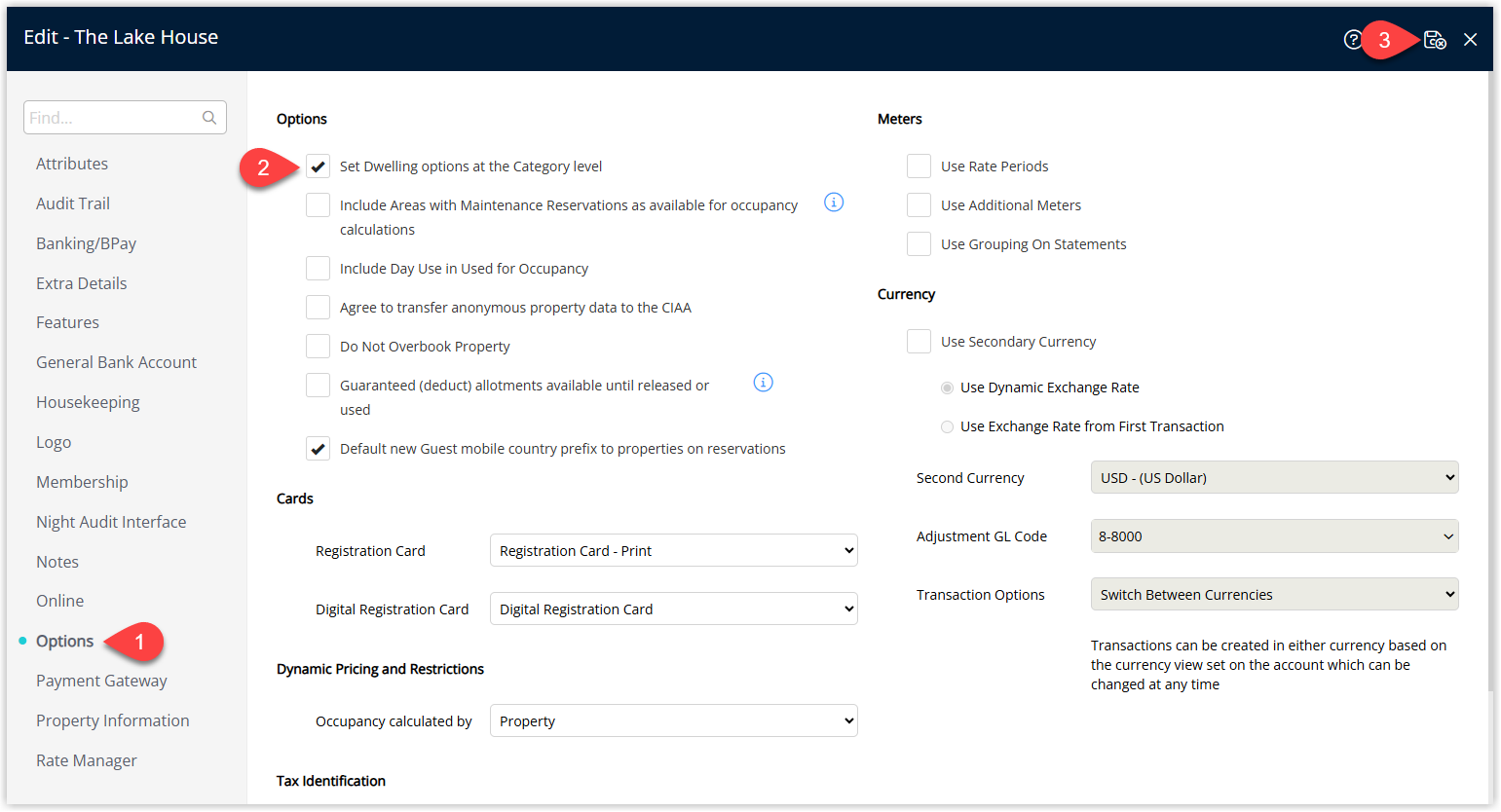Open Logo section
This screenshot has height=812, width=1501.
pyautogui.click(x=54, y=442)
